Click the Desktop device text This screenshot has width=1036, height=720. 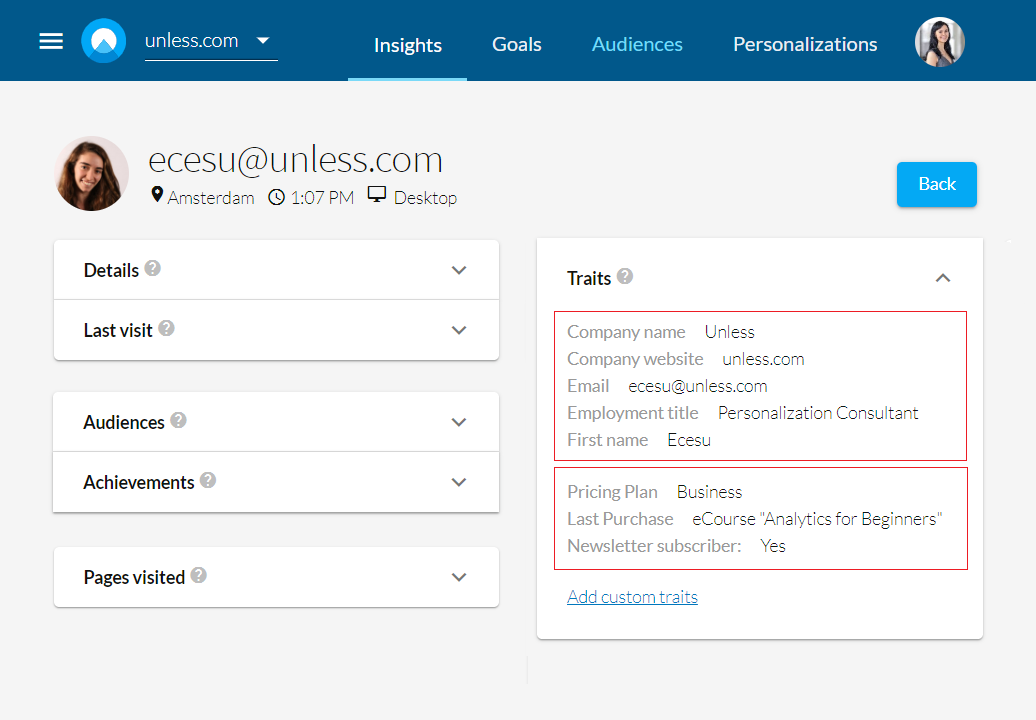point(426,198)
